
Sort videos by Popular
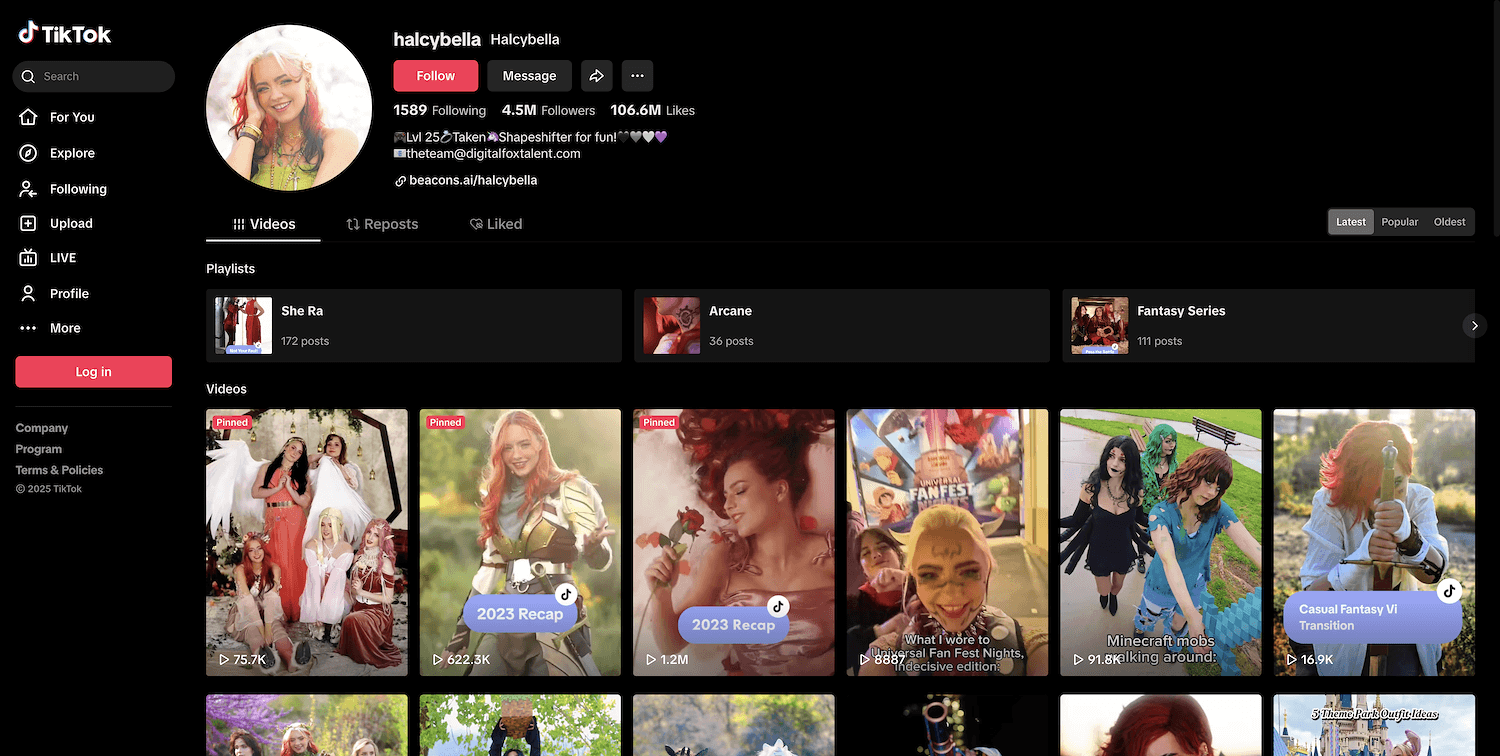tap(1399, 222)
